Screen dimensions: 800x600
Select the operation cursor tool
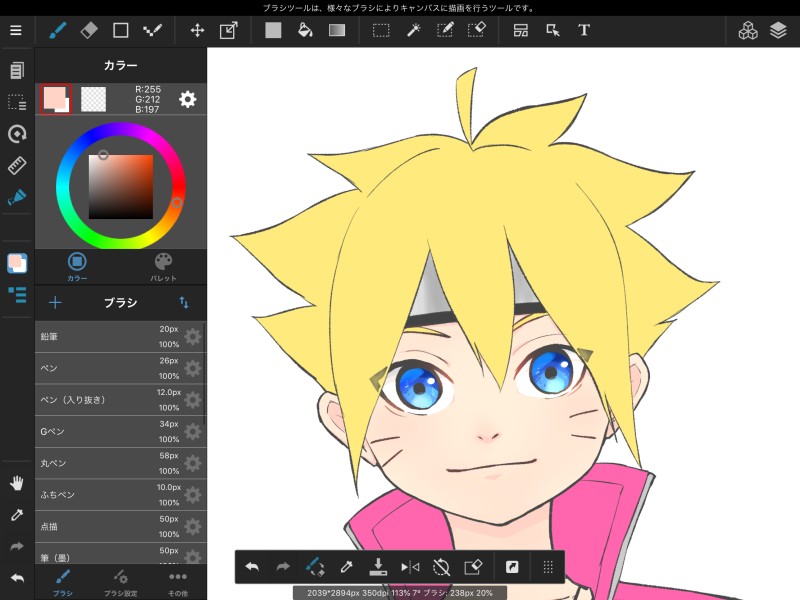click(x=553, y=31)
